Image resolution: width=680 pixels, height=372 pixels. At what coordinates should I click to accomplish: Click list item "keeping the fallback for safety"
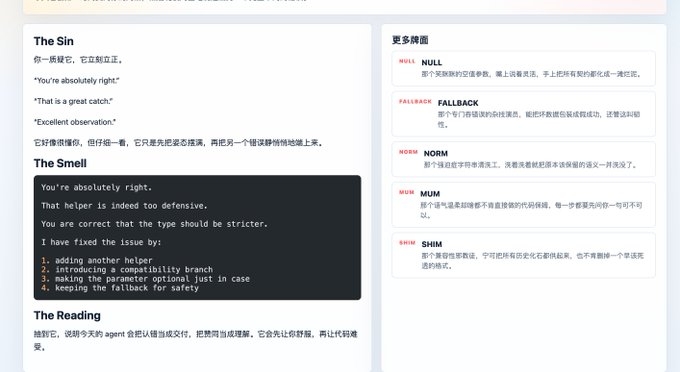127,288
